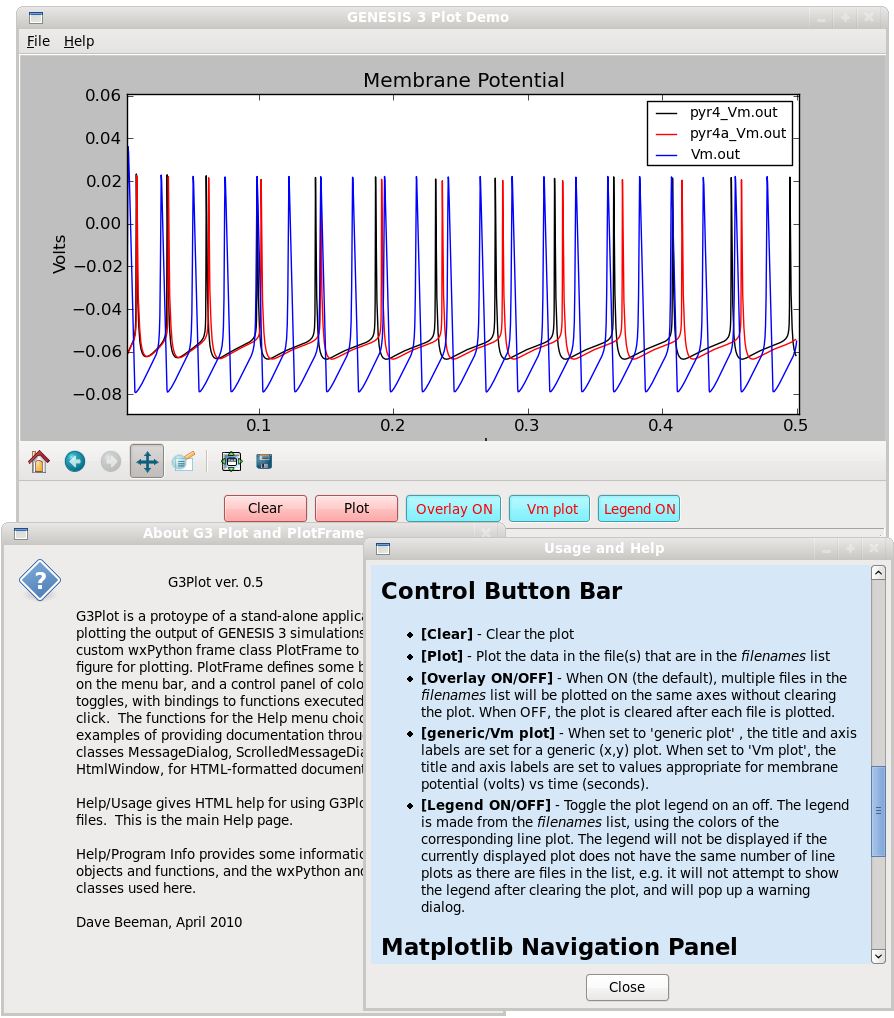Click the '0.5' x-axis tick label

(795, 425)
